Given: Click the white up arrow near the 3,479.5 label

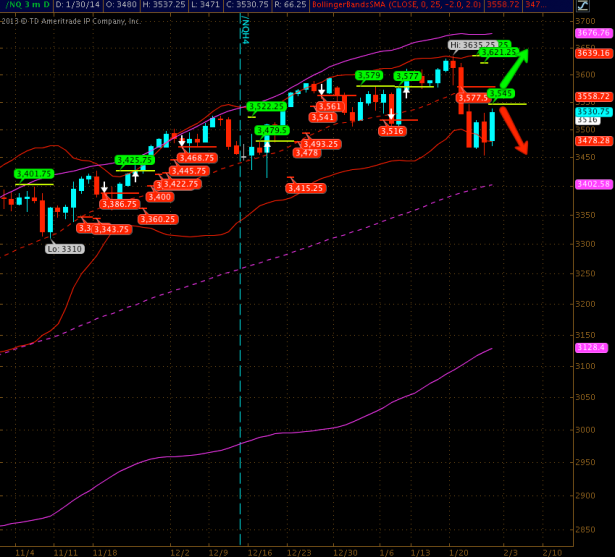Looking at the screenshot, I should 267,147.
